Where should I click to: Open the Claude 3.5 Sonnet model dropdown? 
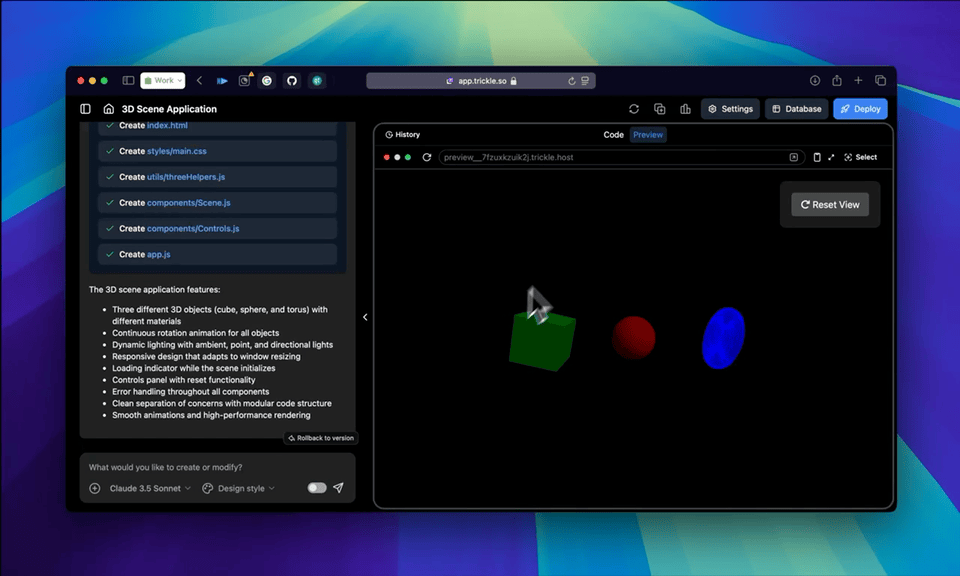pos(150,488)
